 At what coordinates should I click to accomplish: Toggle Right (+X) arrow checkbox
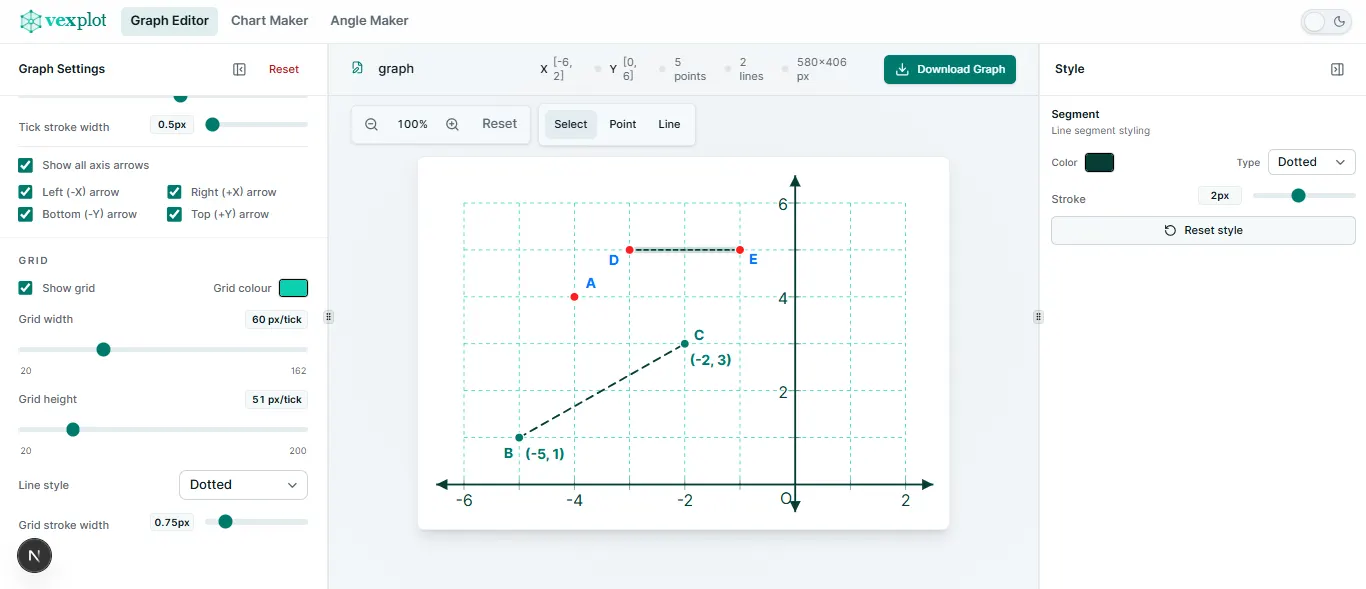tap(175, 192)
